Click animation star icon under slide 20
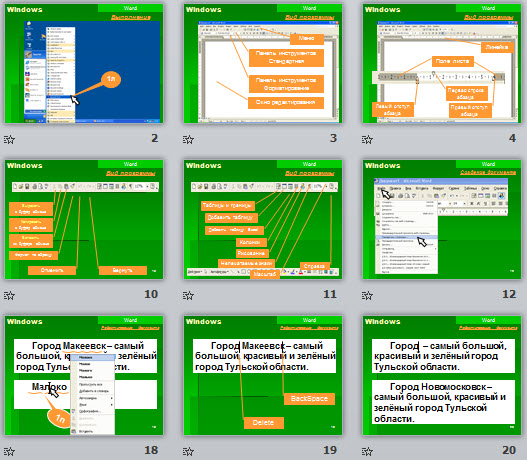This screenshot has width=527, height=460. pyautogui.click(x=367, y=451)
